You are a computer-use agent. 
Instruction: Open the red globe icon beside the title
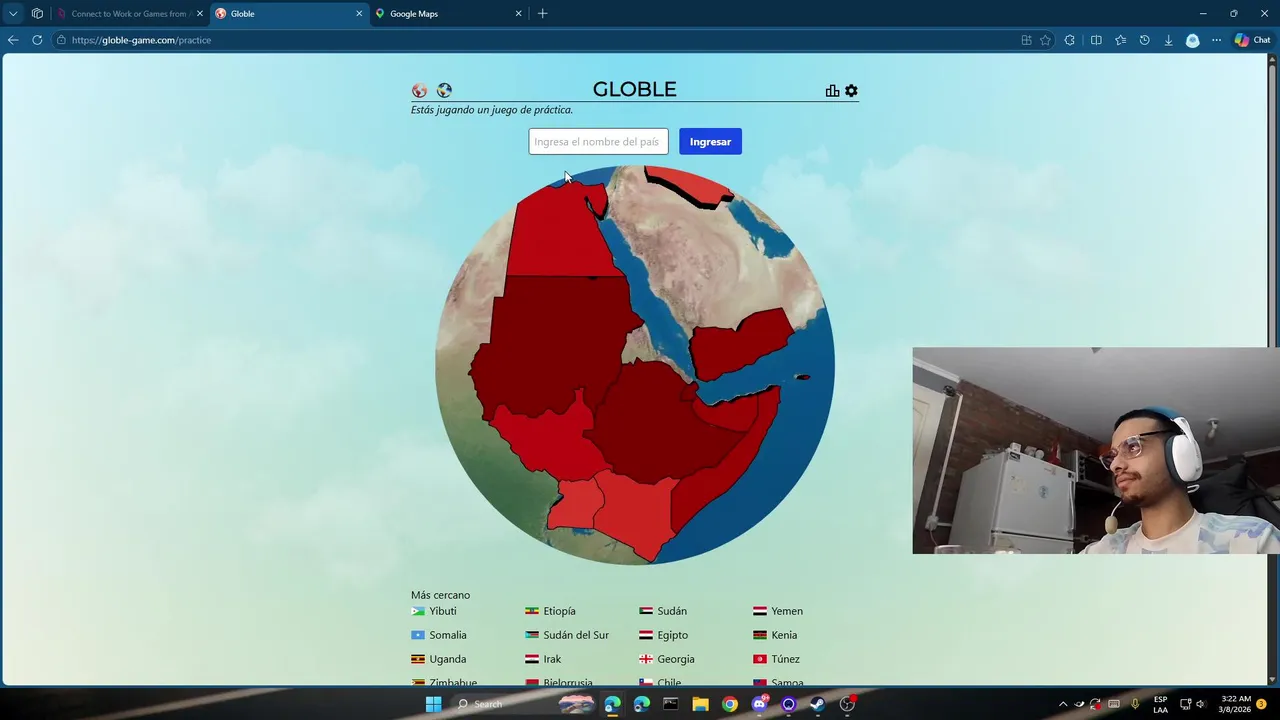pyautogui.click(x=419, y=91)
